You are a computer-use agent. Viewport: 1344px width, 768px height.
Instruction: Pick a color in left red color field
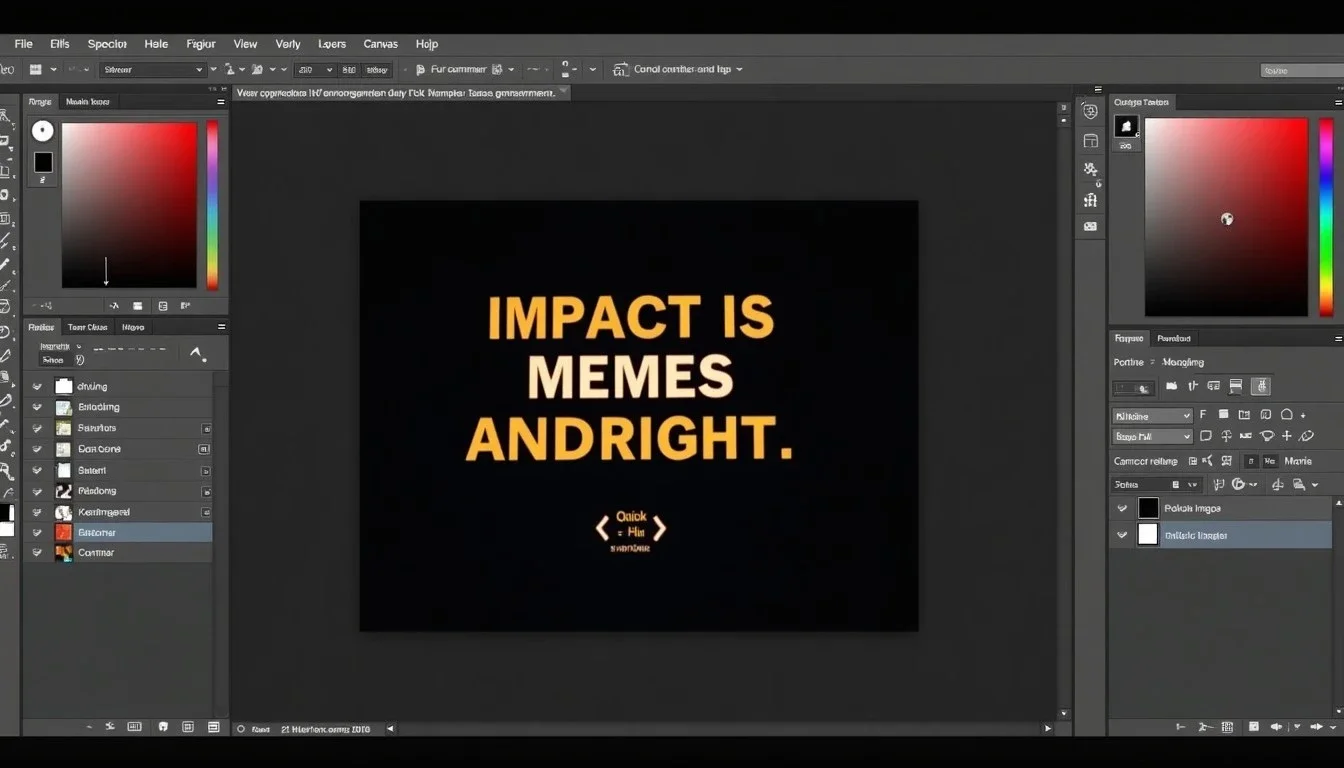129,205
